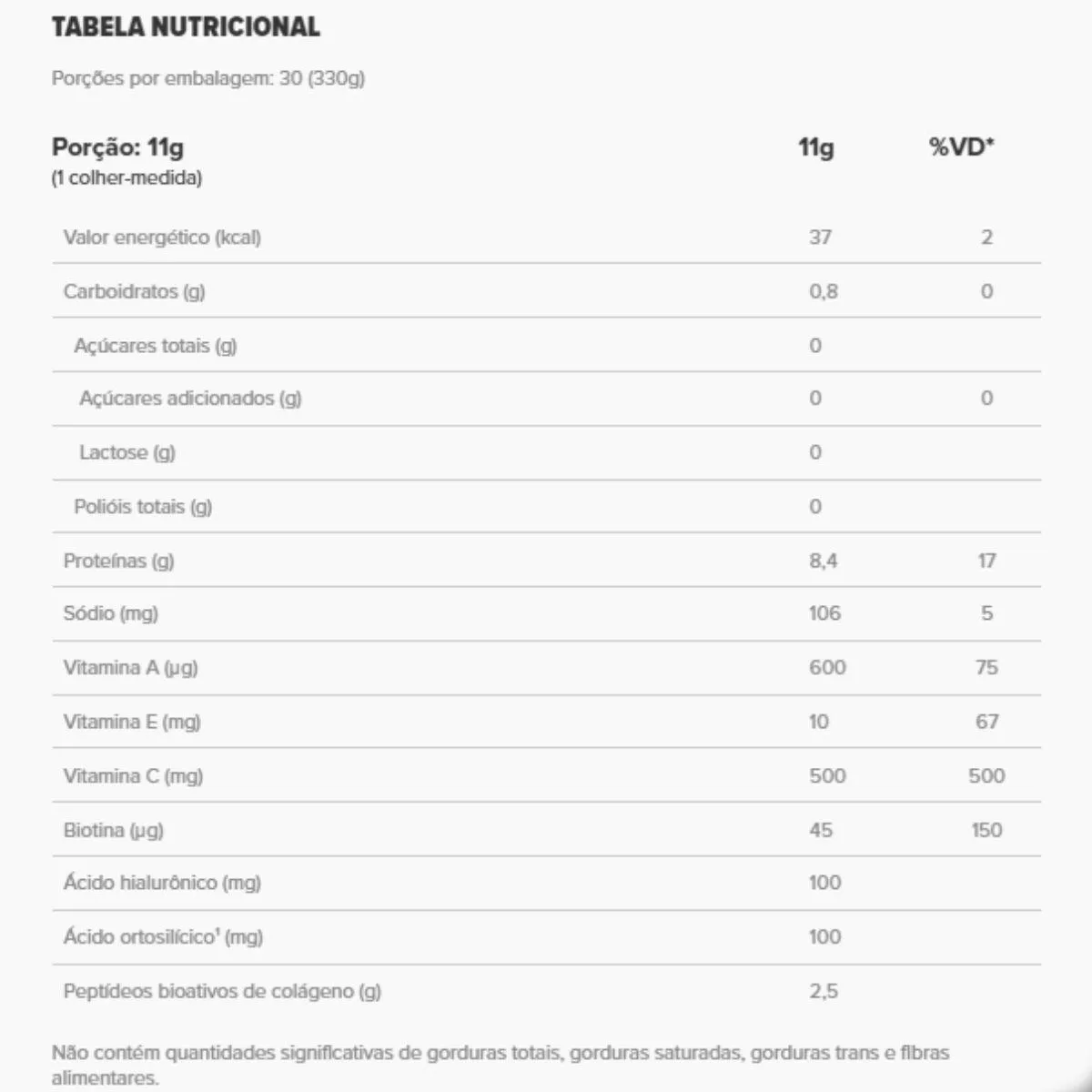Viewport: 1092px width, 1092px height.
Task: Click the Vitamina E (mg) label
Action: pos(132,722)
